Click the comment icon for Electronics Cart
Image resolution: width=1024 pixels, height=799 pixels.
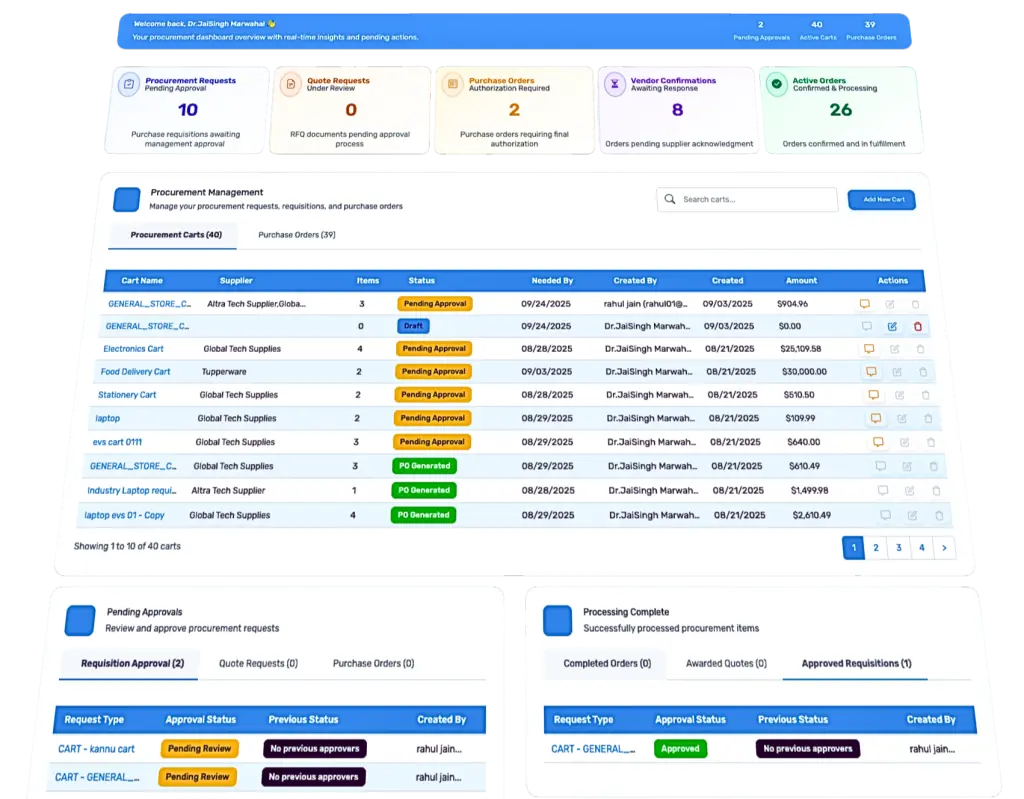(x=868, y=348)
